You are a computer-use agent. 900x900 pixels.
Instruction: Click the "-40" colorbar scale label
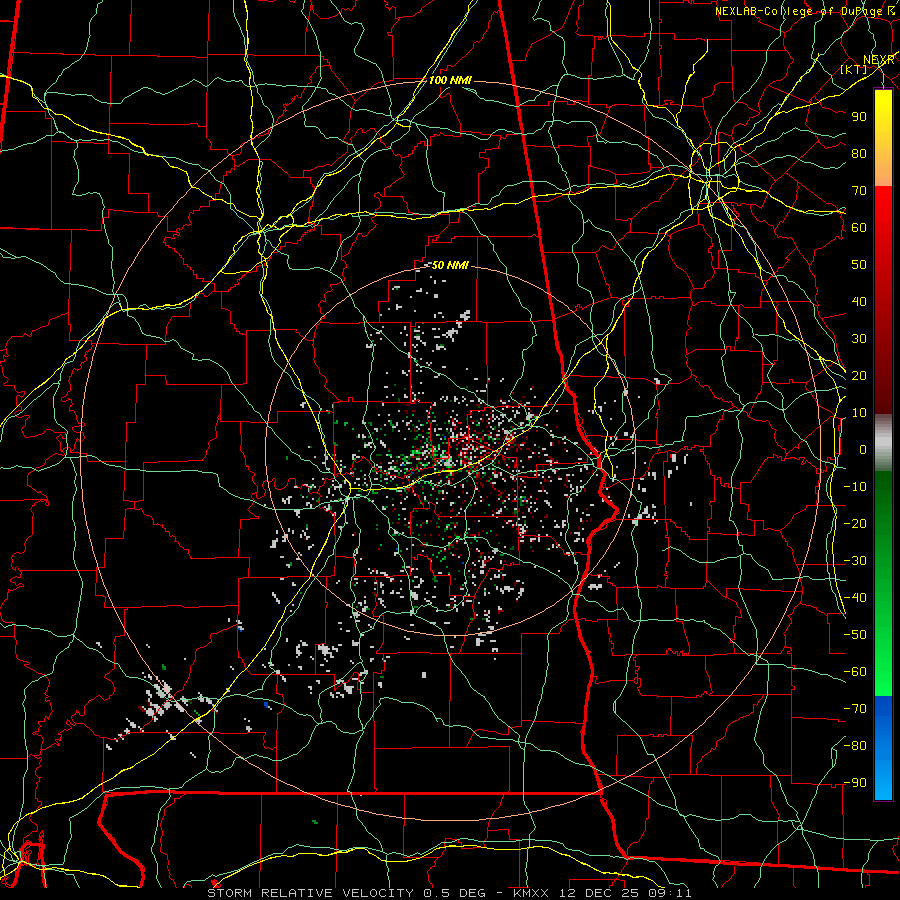pyautogui.click(x=855, y=598)
